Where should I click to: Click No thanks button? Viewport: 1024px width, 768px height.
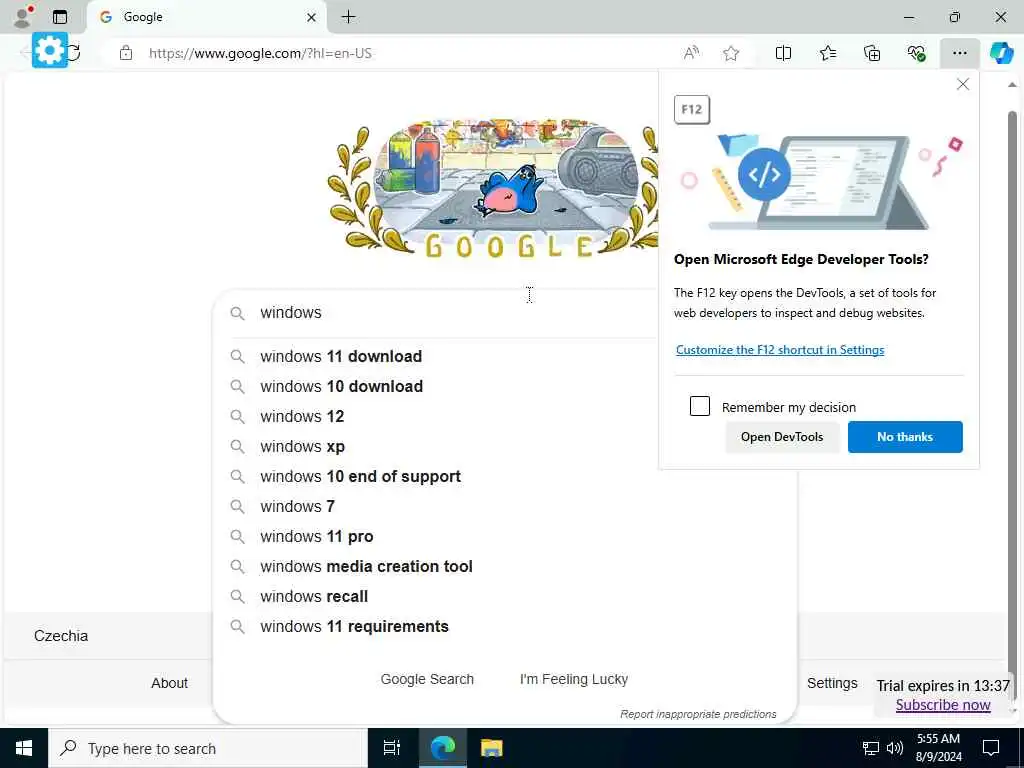[904, 437]
